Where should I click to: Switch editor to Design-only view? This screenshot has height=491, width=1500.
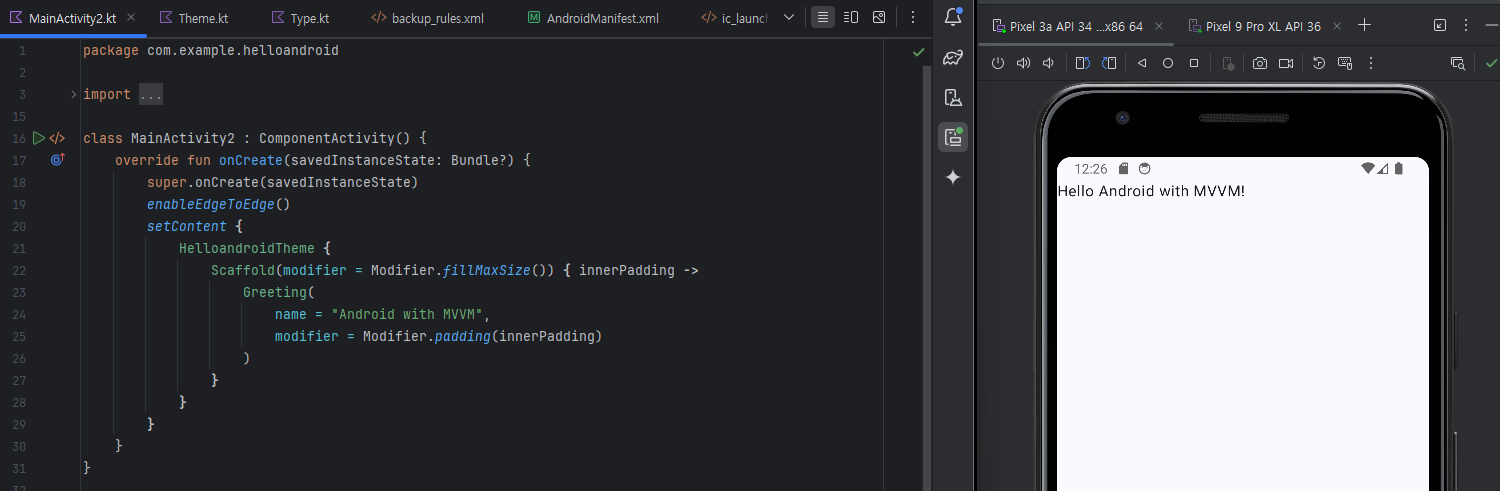point(878,17)
